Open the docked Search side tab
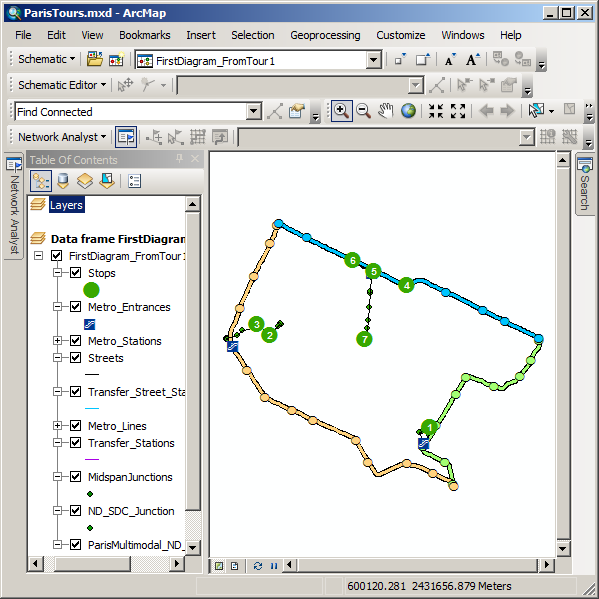Image resolution: width=599 pixels, height=599 pixels. pyautogui.click(x=585, y=185)
